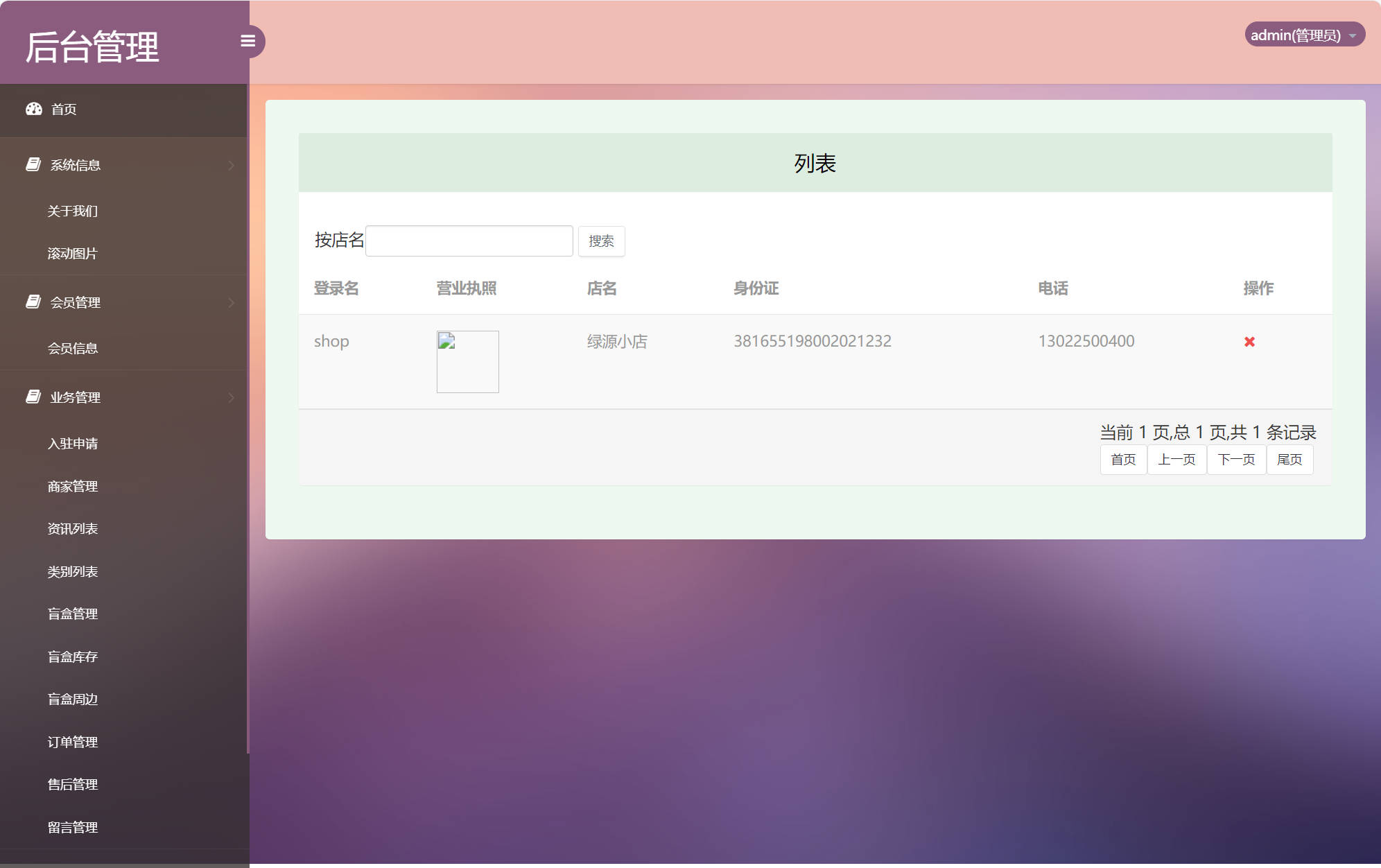Click the dropdown arrow next to admin(管理员)
Screen dimensions: 1381x868
1354,36
